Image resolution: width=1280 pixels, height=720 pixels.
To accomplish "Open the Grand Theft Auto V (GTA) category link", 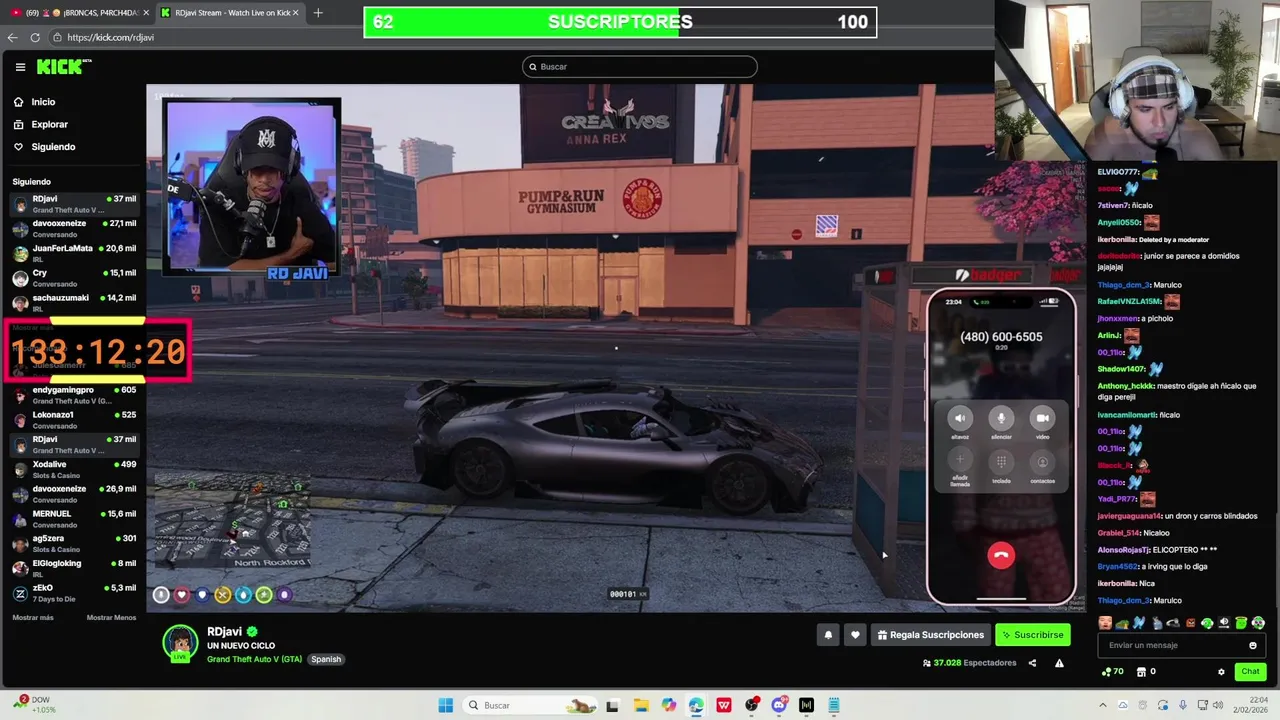I will [x=254, y=659].
